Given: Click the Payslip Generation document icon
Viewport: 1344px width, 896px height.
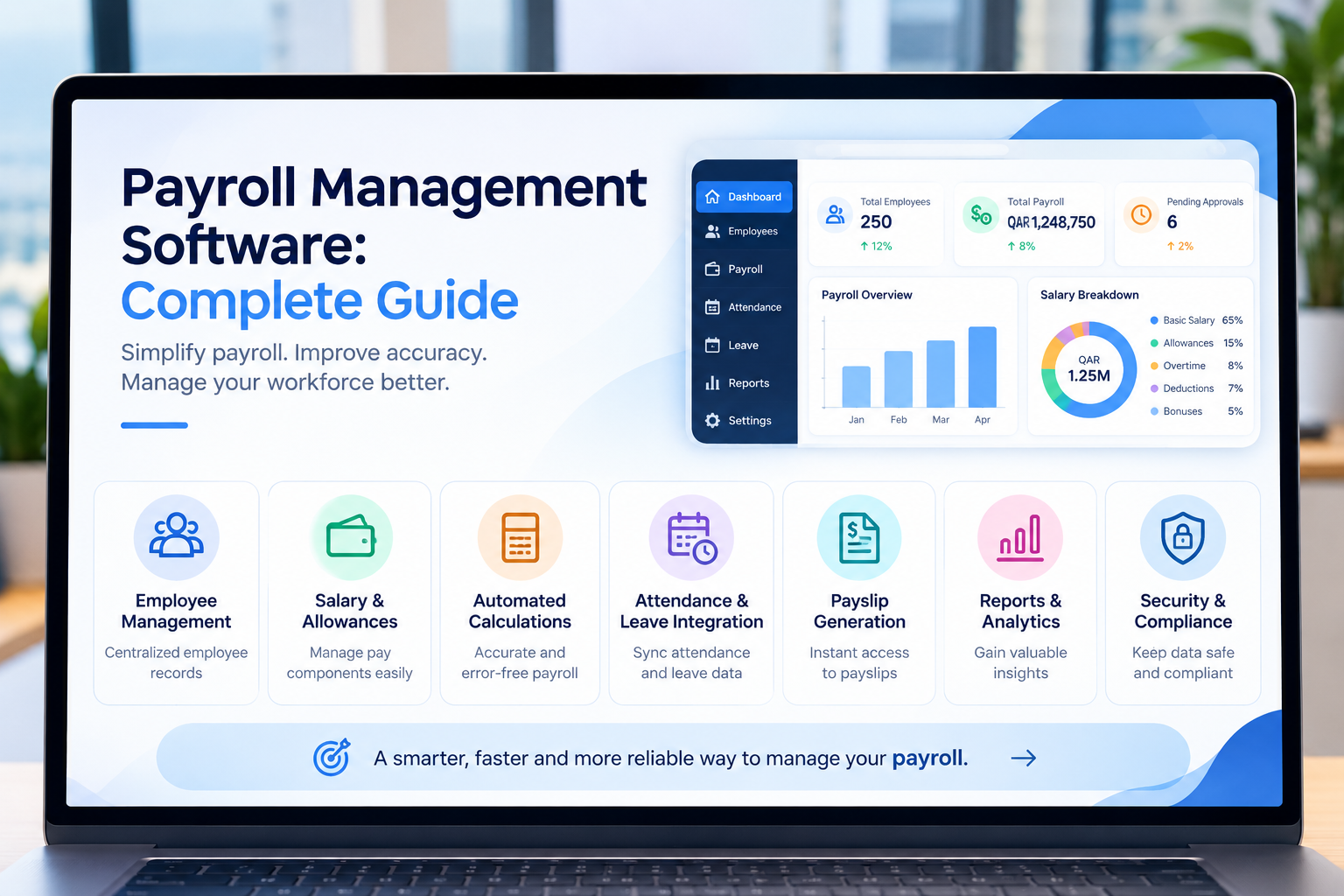Looking at the screenshot, I should click(x=859, y=537).
